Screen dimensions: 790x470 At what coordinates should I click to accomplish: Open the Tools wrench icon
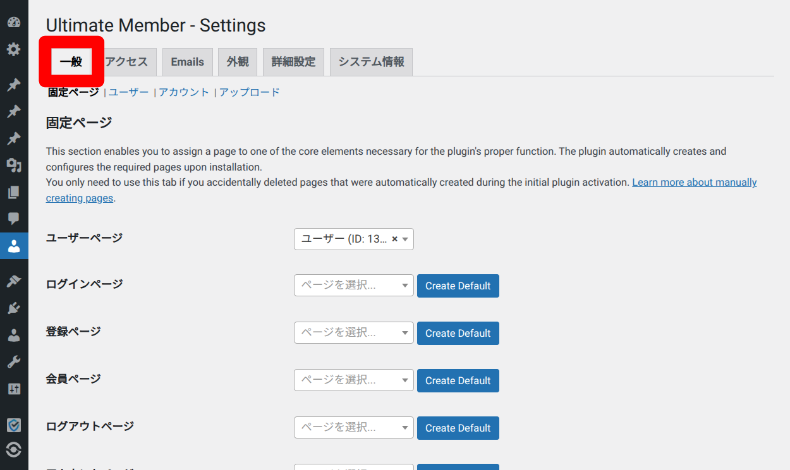tap(14, 362)
